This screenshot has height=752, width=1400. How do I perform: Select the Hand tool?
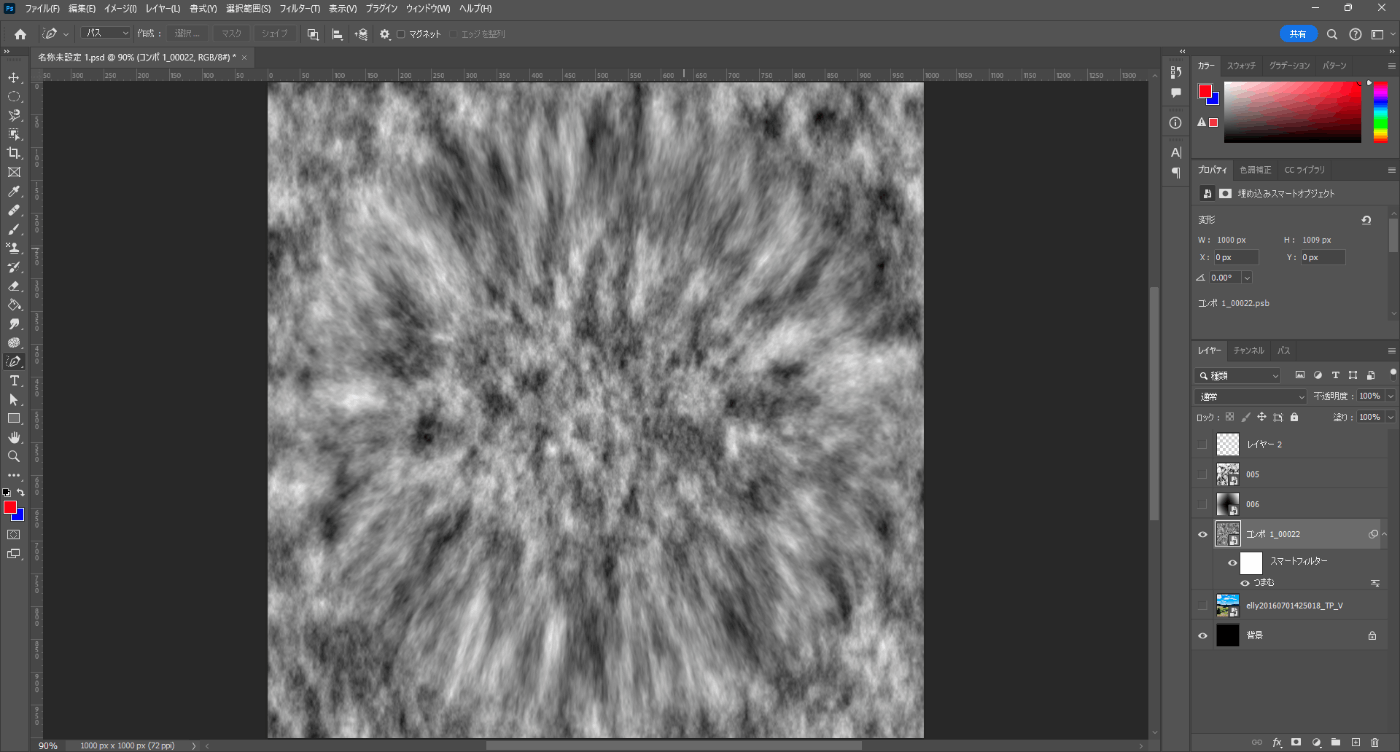[x=14, y=437]
